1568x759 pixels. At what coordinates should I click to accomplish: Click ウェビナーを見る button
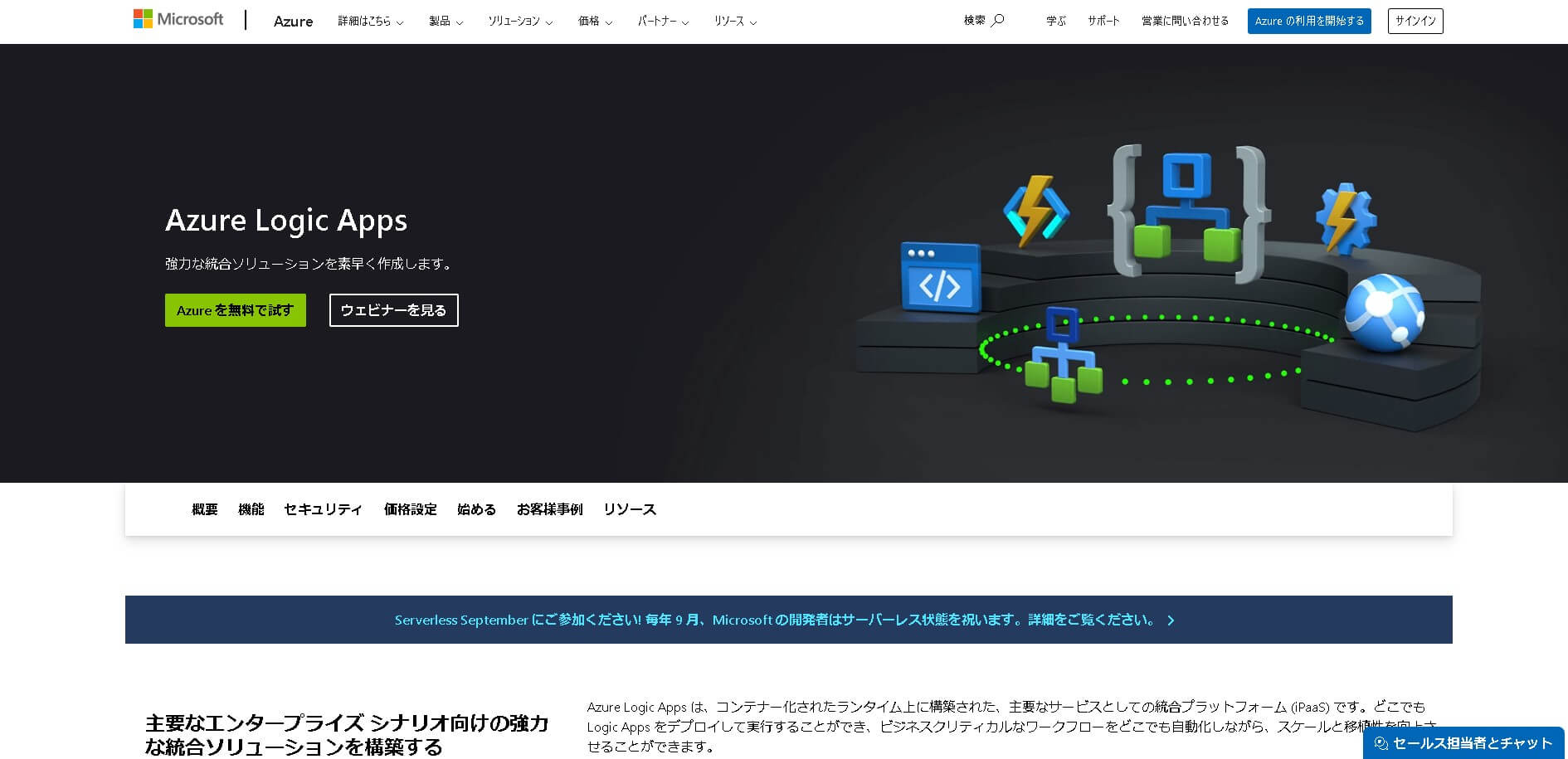coord(393,310)
